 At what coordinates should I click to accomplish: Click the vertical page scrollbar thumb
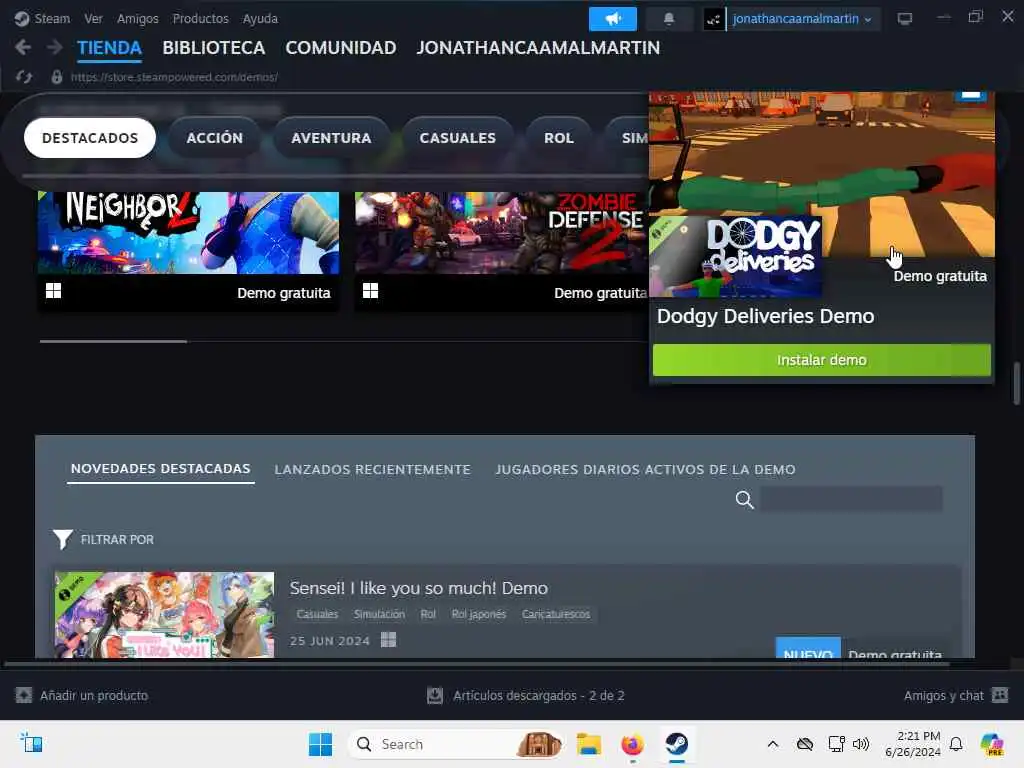point(1016,383)
